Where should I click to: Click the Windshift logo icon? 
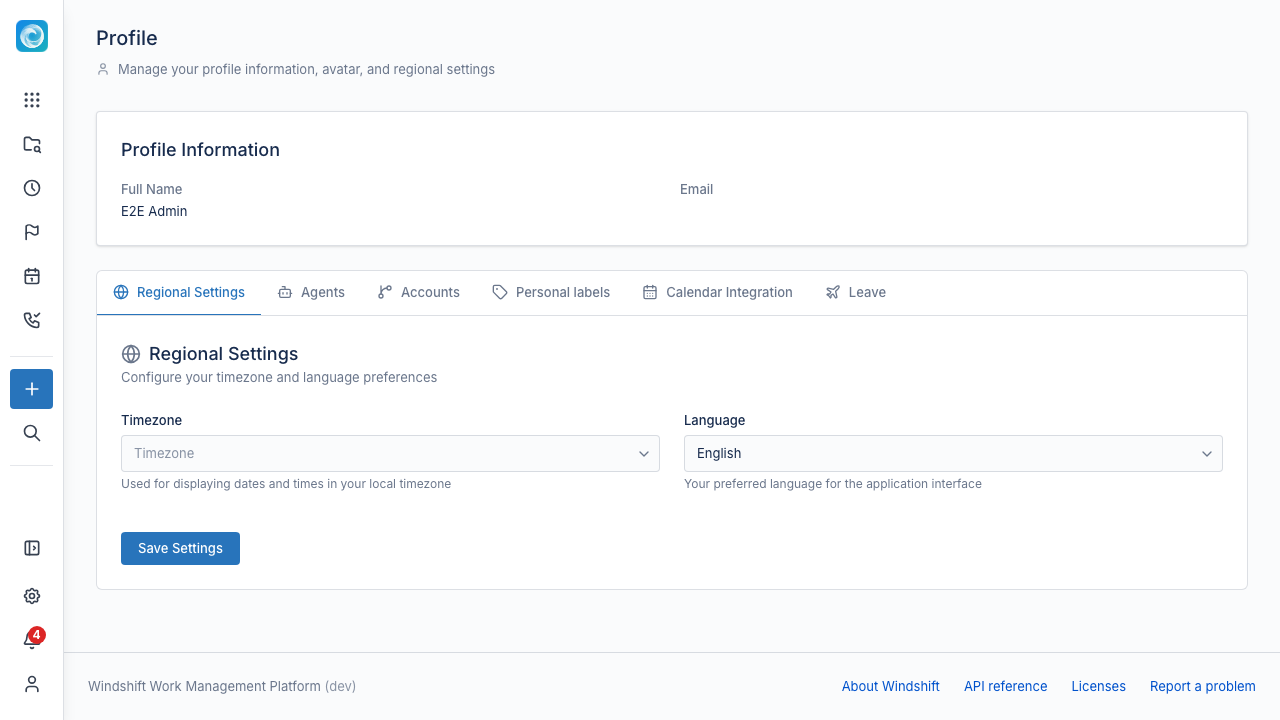[32, 36]
